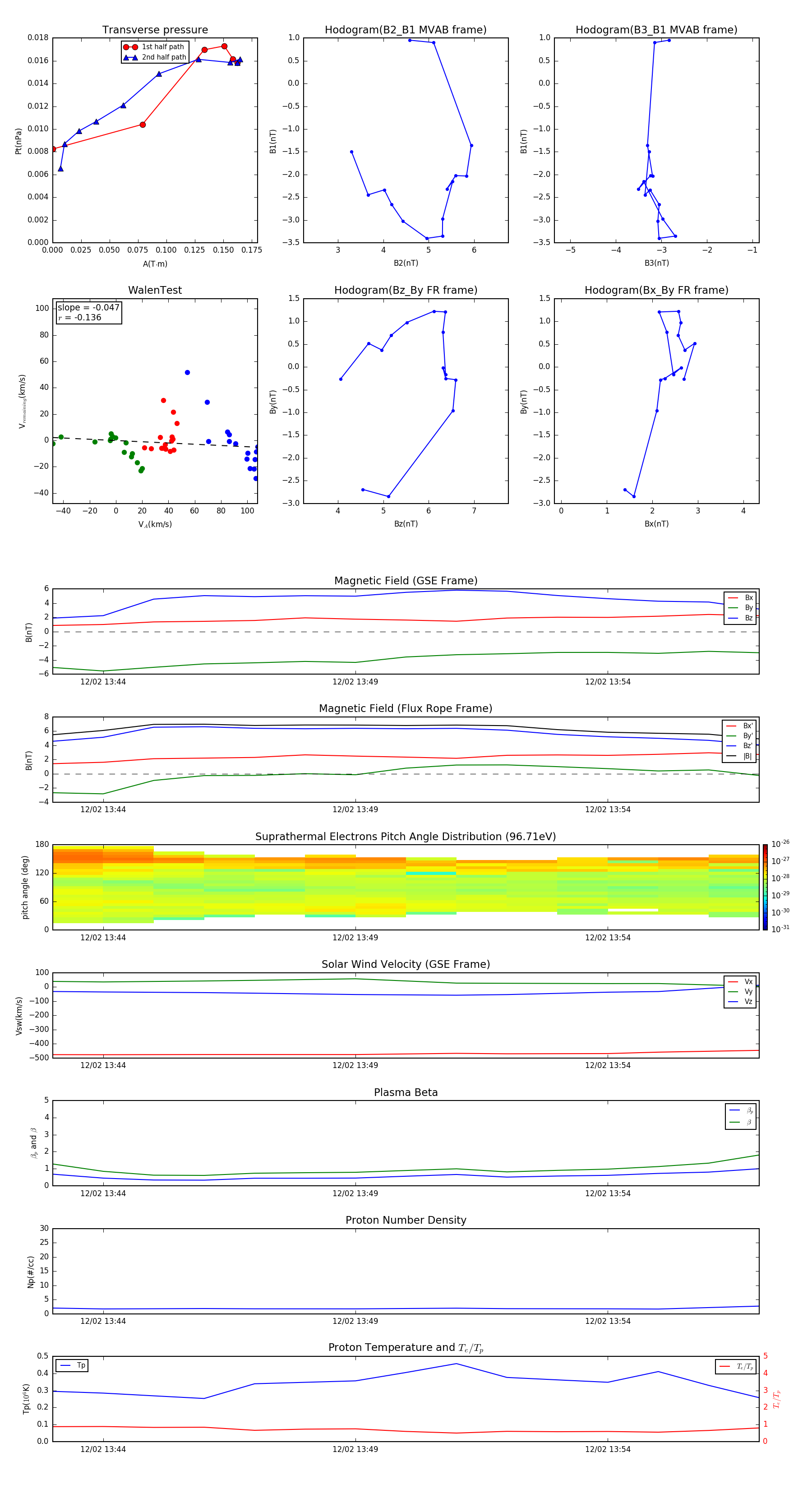Click '1st half path' legend entry

coord(154,47)
